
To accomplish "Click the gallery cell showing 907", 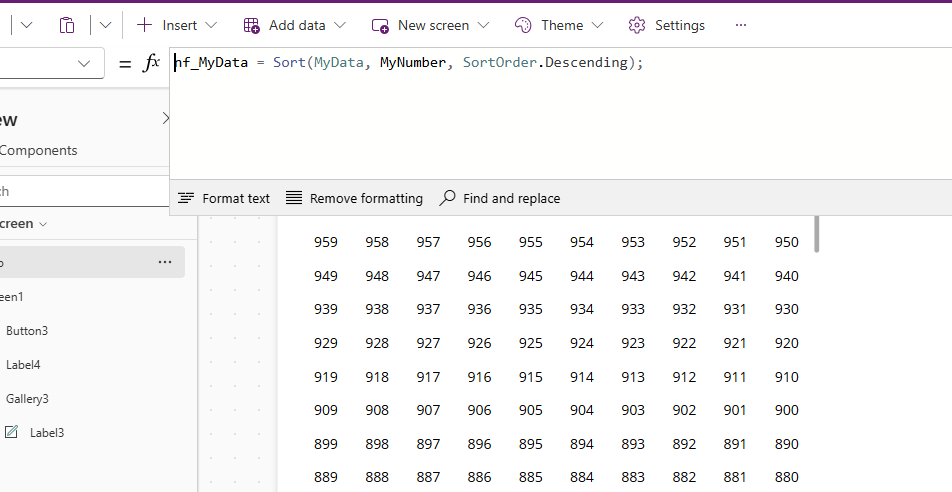I will [428, 411].
